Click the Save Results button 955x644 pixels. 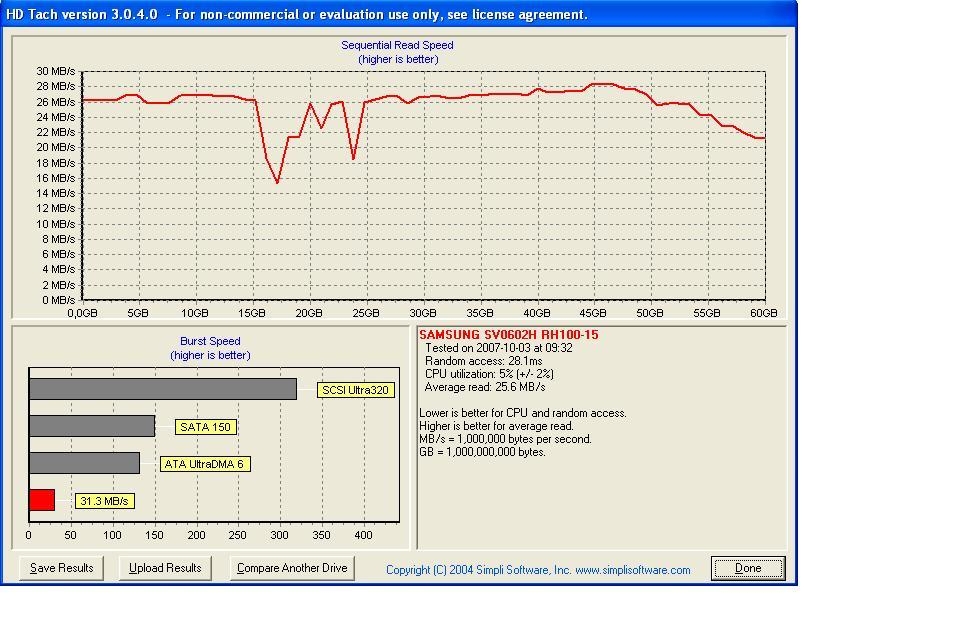point(61,568)
